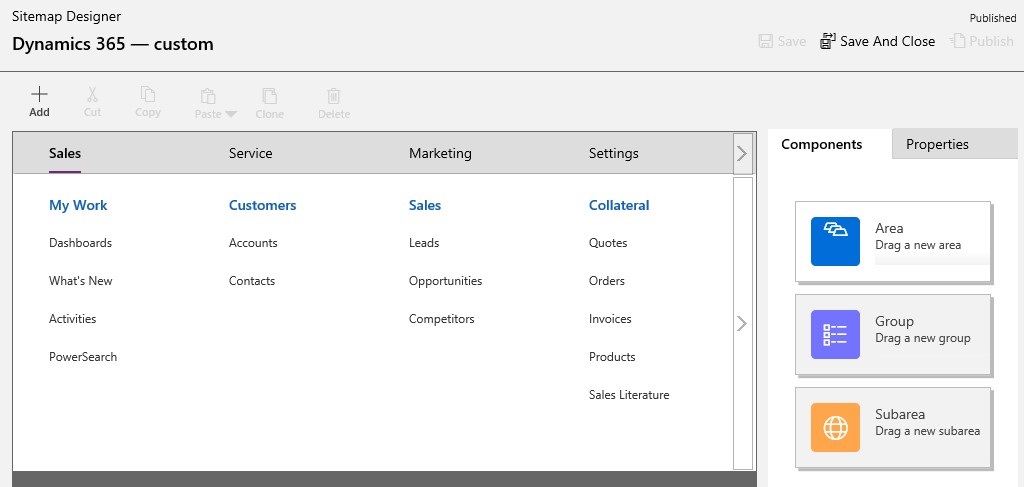Select the purple Group component icon
1024x487 pixels.
point(835,334)
